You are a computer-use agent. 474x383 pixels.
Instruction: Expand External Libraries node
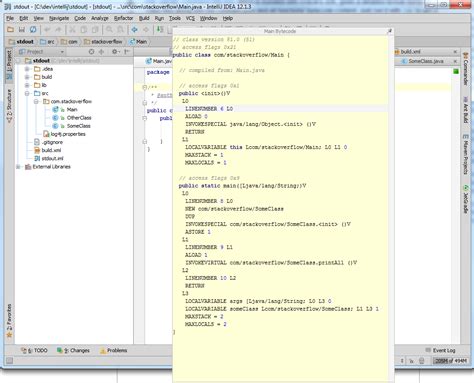click(x=18, y=167)
